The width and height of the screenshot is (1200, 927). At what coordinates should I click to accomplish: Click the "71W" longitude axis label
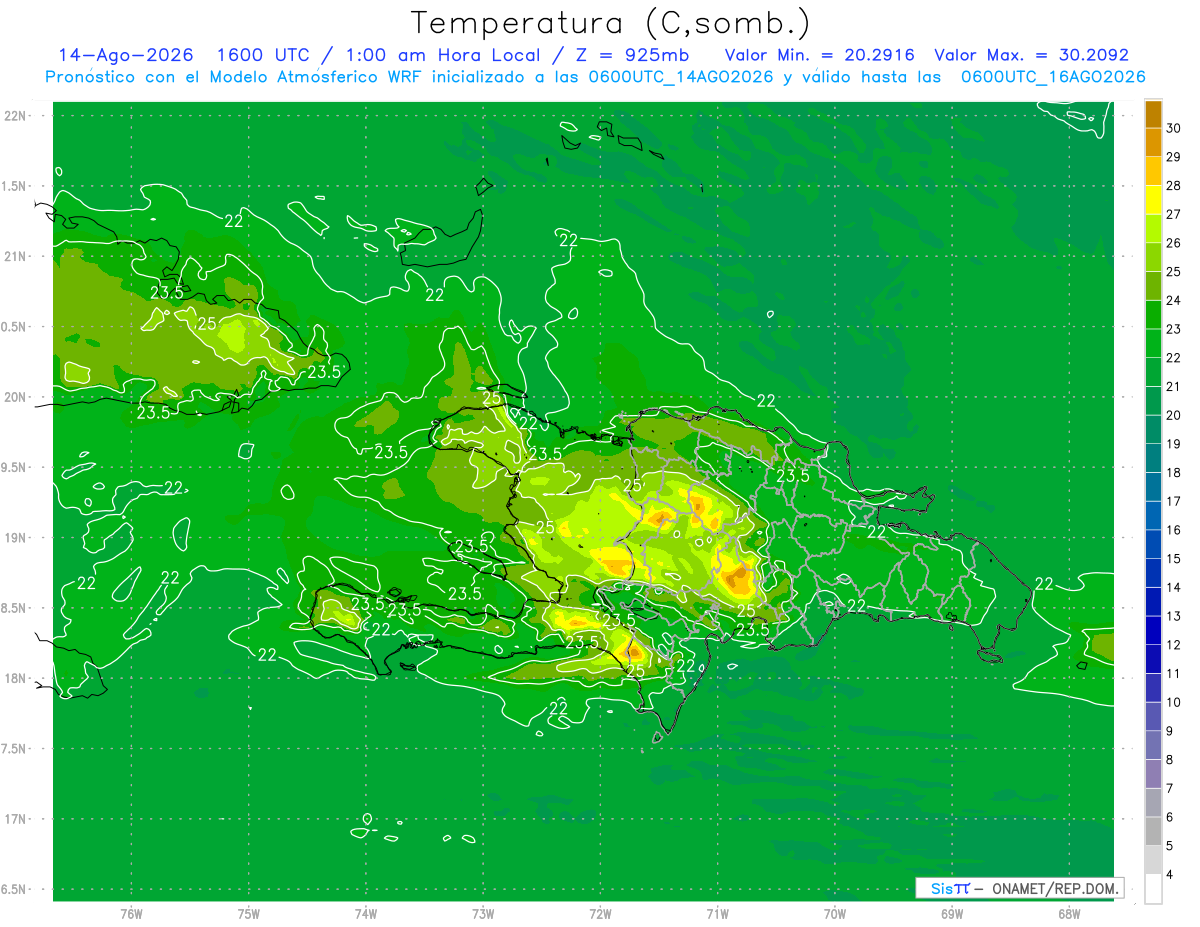717,915
